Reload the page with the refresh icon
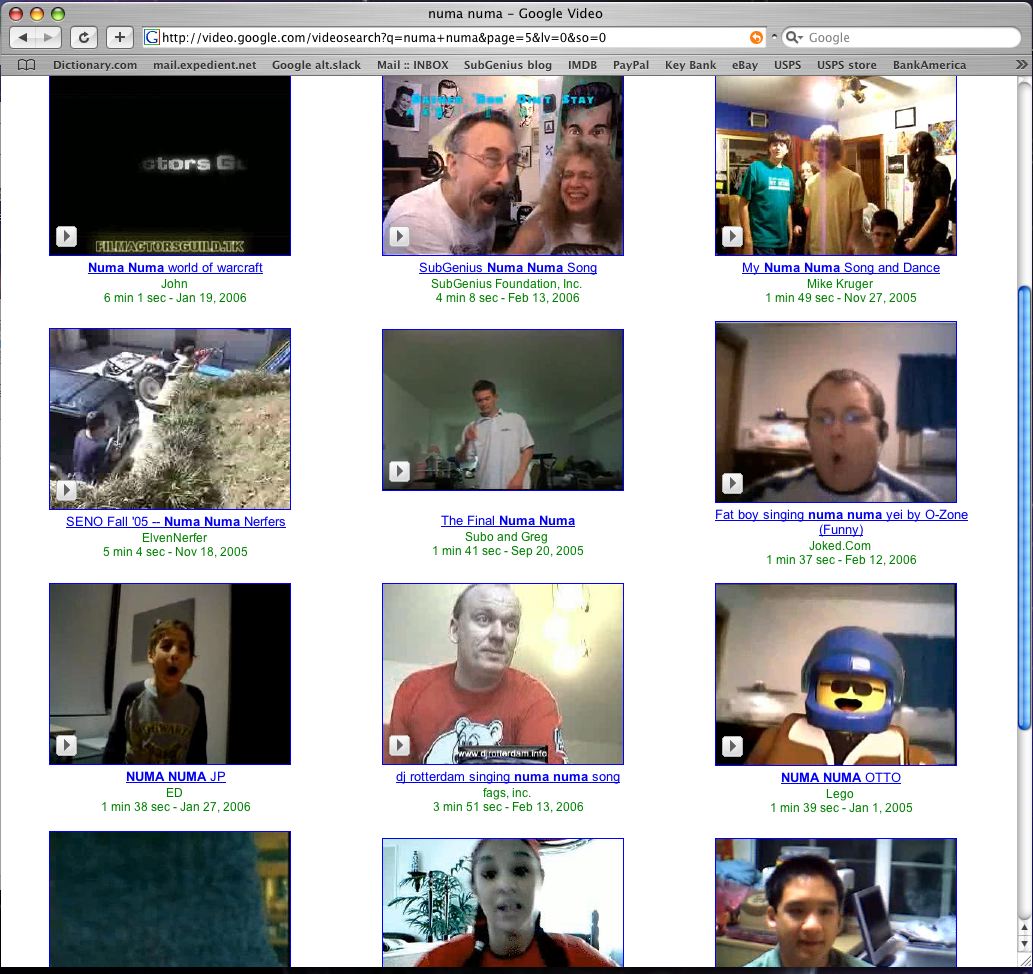This screenshot has width=1033, height=974. [84, 38]
